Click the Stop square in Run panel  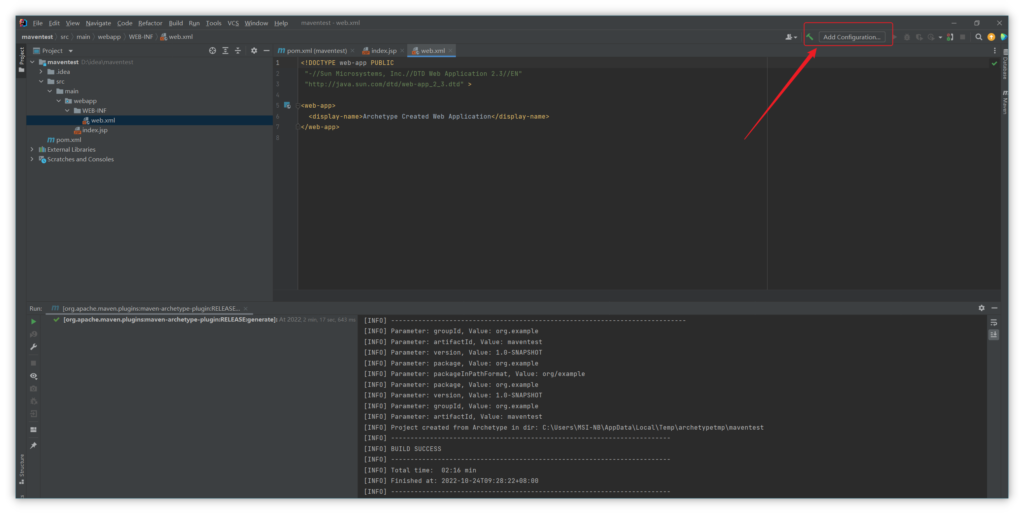pyautogui.click(x=33, y=362)
